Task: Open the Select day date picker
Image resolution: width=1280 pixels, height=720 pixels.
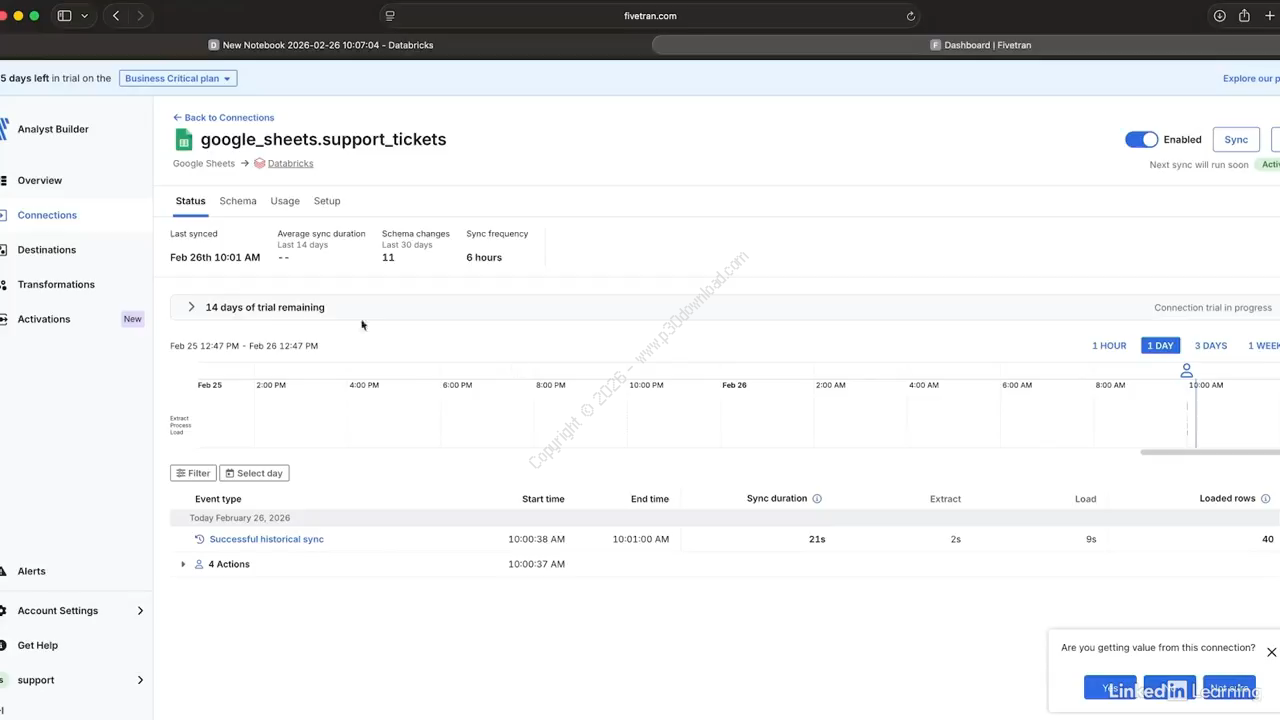Action: (254, 473)
